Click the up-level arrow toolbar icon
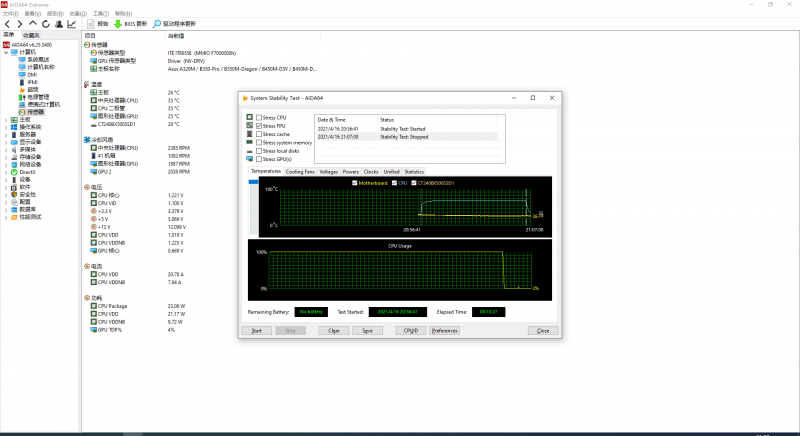 (x=33, y=24)
